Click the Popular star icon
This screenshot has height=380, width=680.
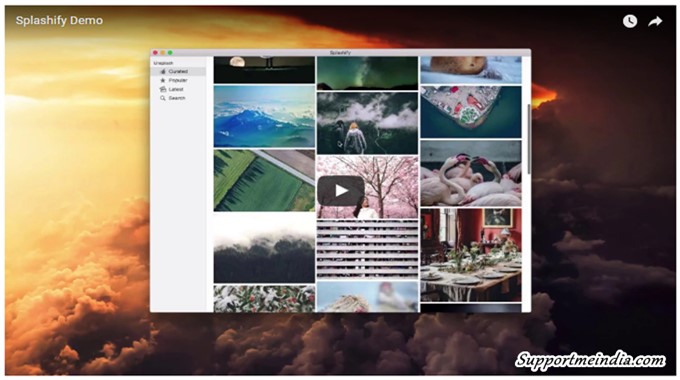[x=163, y=80]
